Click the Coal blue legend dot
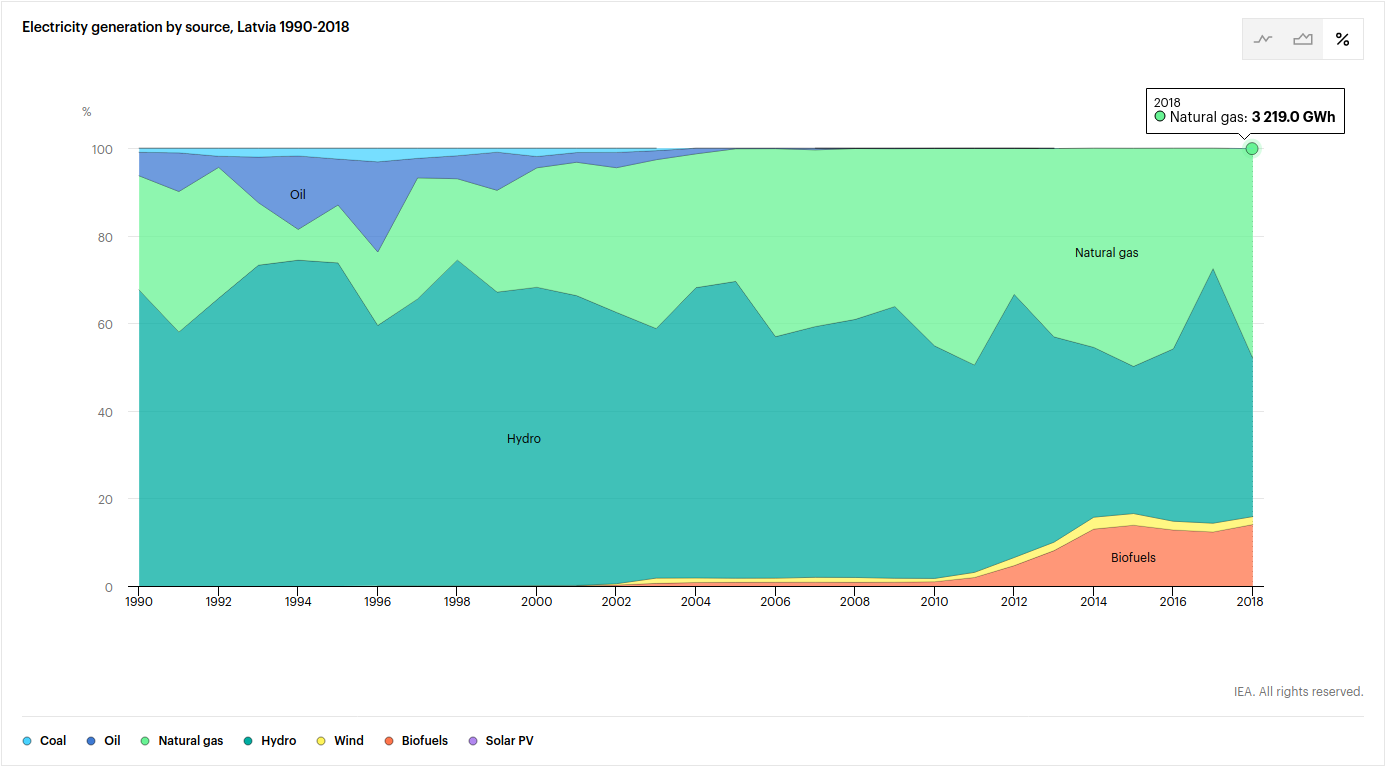The height and width of the screenshot is (768, 1388). point(27,741)
